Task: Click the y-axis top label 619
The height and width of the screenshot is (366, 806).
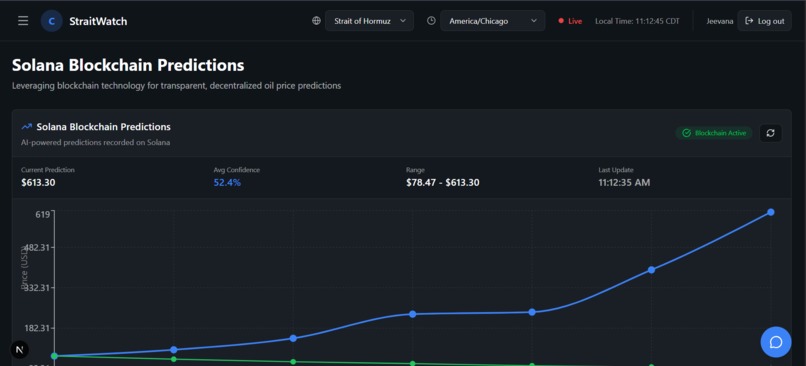Action: pos(43,214)
